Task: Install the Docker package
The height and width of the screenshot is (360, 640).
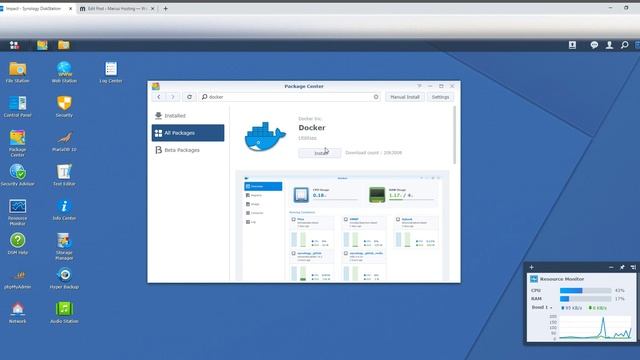Action: [x=320, y=153]
